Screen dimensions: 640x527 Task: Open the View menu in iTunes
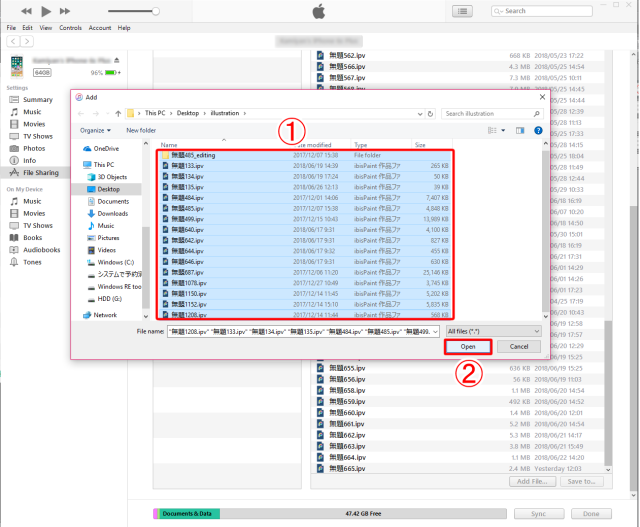click(x=46, y=28)
